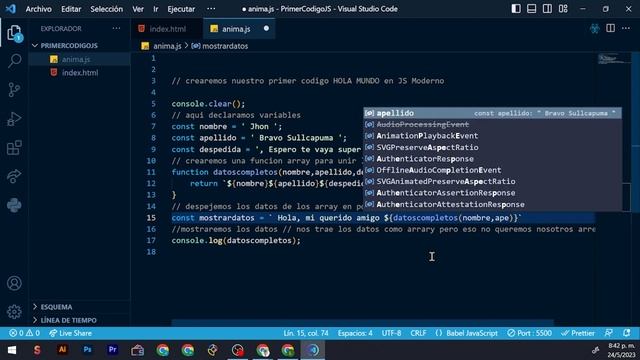Toggle bottom panel layout icon
640x360 pixels.
pyautogui.click(x=531, y=9)
